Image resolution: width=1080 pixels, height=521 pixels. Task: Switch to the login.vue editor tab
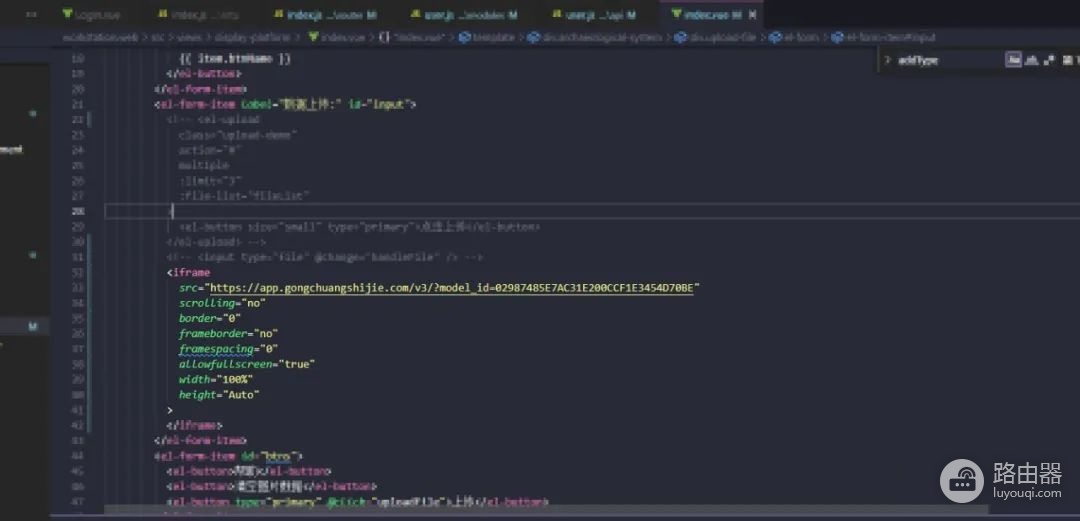(x=91, y=14)
